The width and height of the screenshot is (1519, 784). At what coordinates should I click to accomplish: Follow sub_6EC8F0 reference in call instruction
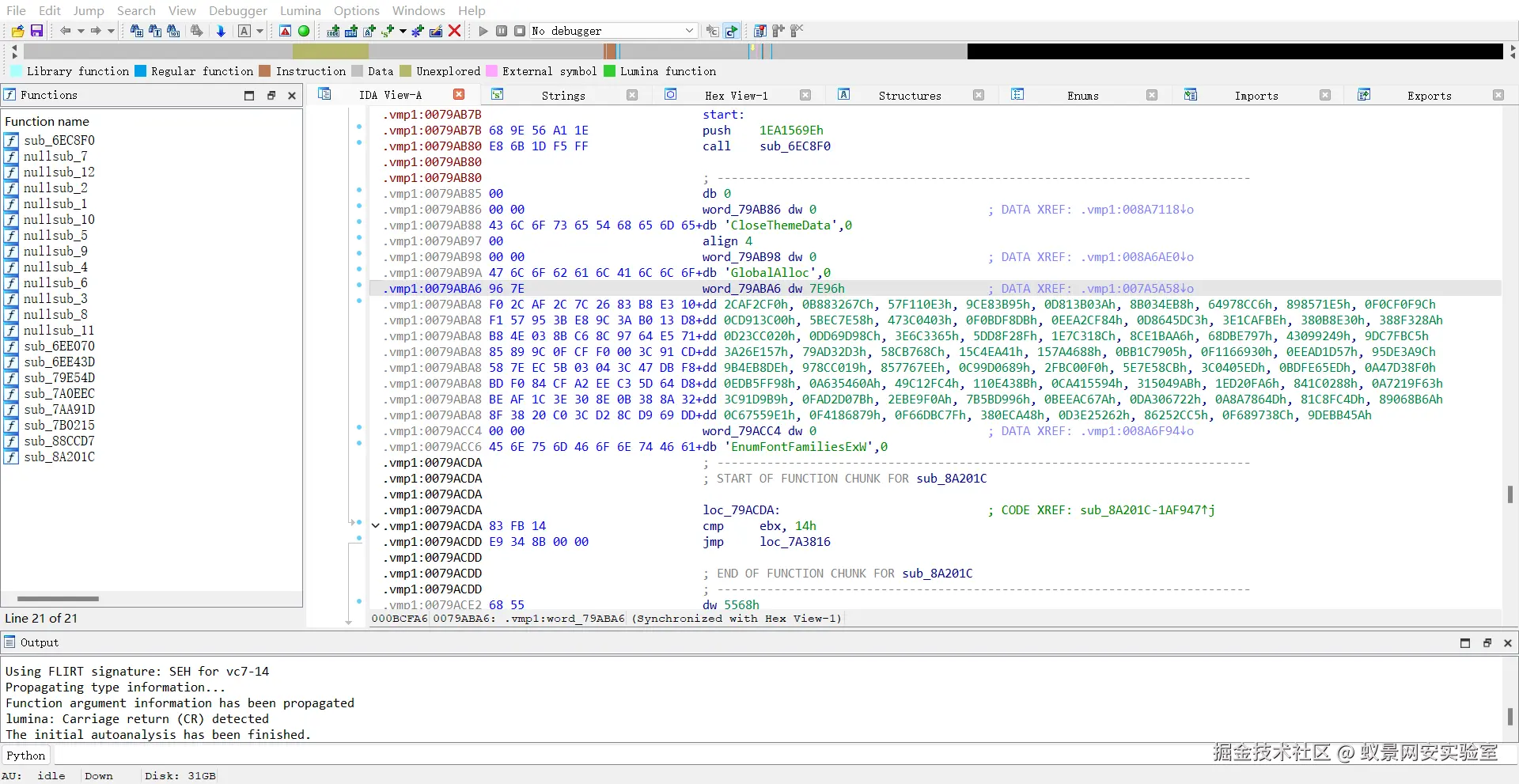795,146
